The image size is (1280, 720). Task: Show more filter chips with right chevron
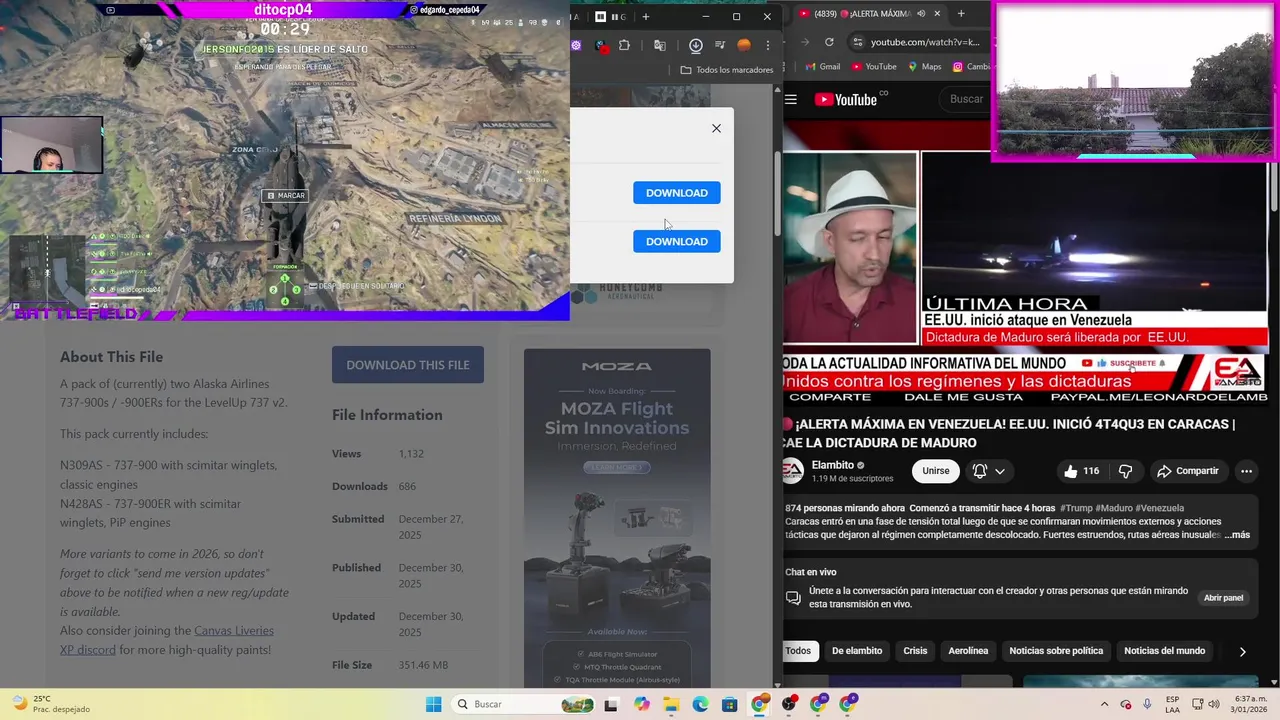pyautogui.click(x=1242, y=651)
